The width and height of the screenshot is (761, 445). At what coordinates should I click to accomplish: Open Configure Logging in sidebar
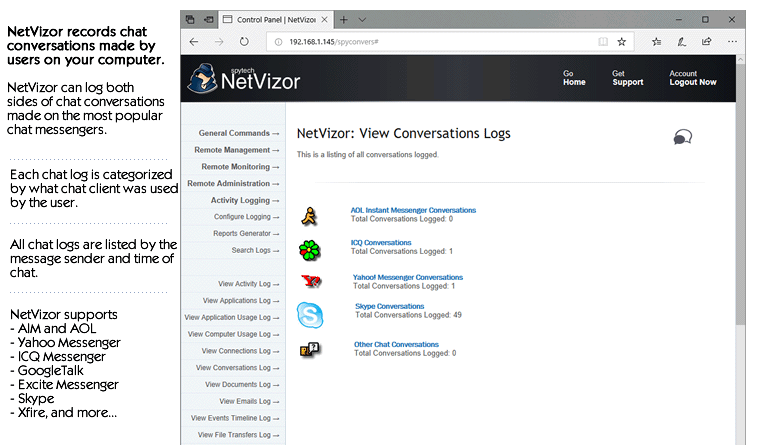[x=247, y=216]
